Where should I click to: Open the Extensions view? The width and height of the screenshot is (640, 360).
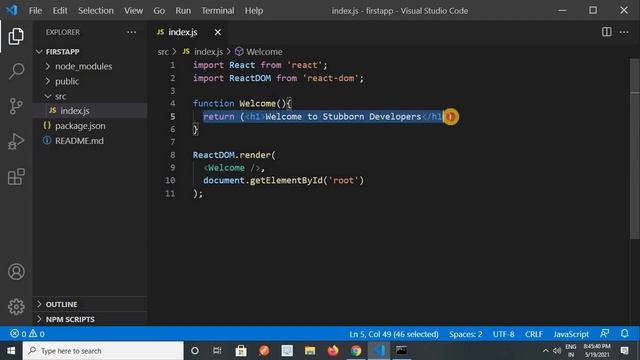point(16,176)
